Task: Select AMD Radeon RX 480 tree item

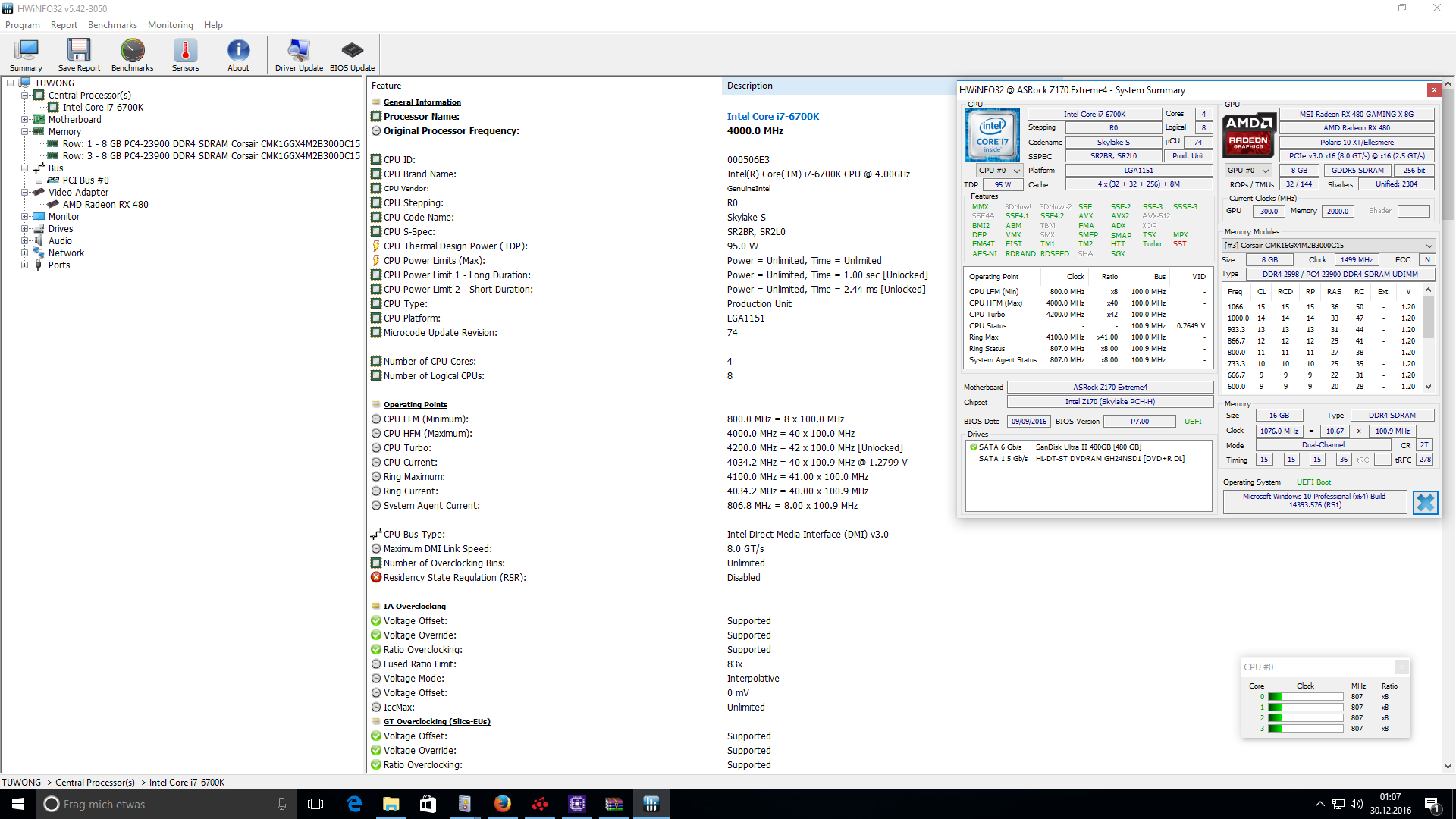Action: pos(105,205)
